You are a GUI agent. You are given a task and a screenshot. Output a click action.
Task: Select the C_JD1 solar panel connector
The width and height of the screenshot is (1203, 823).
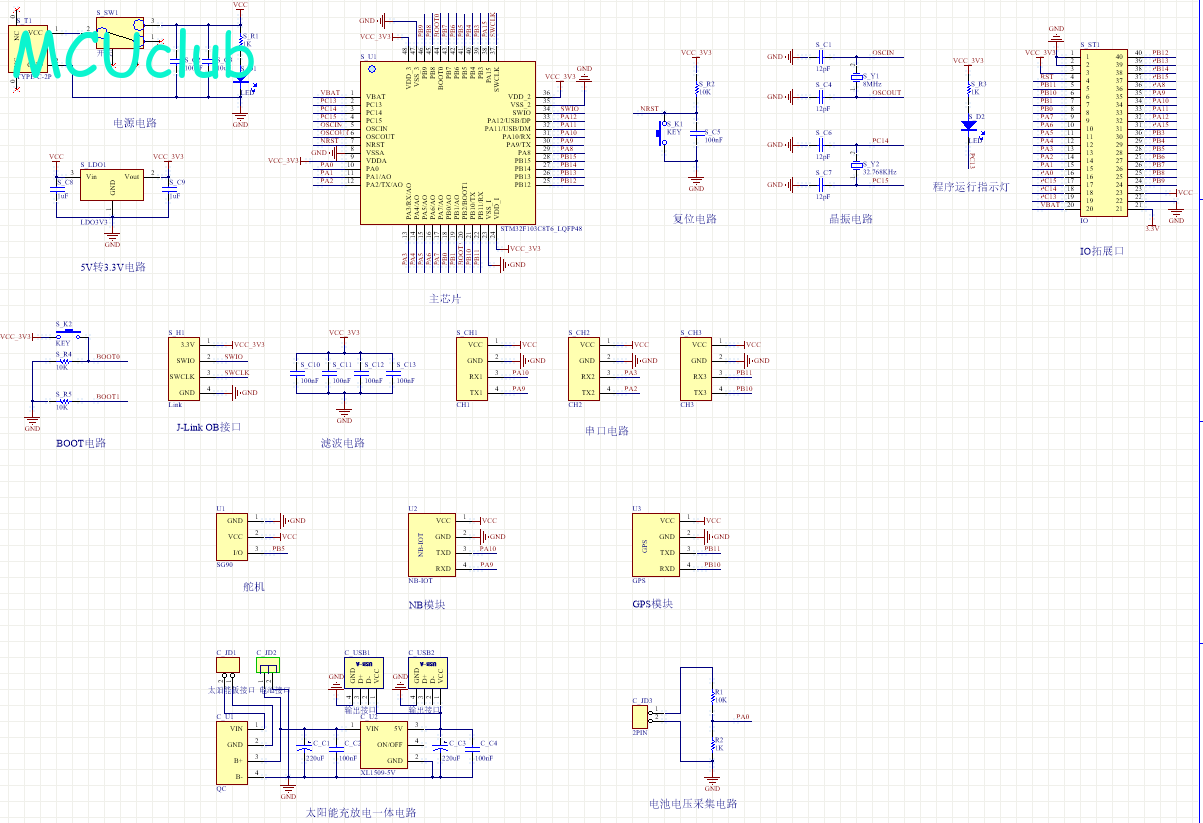click(228, 665)
